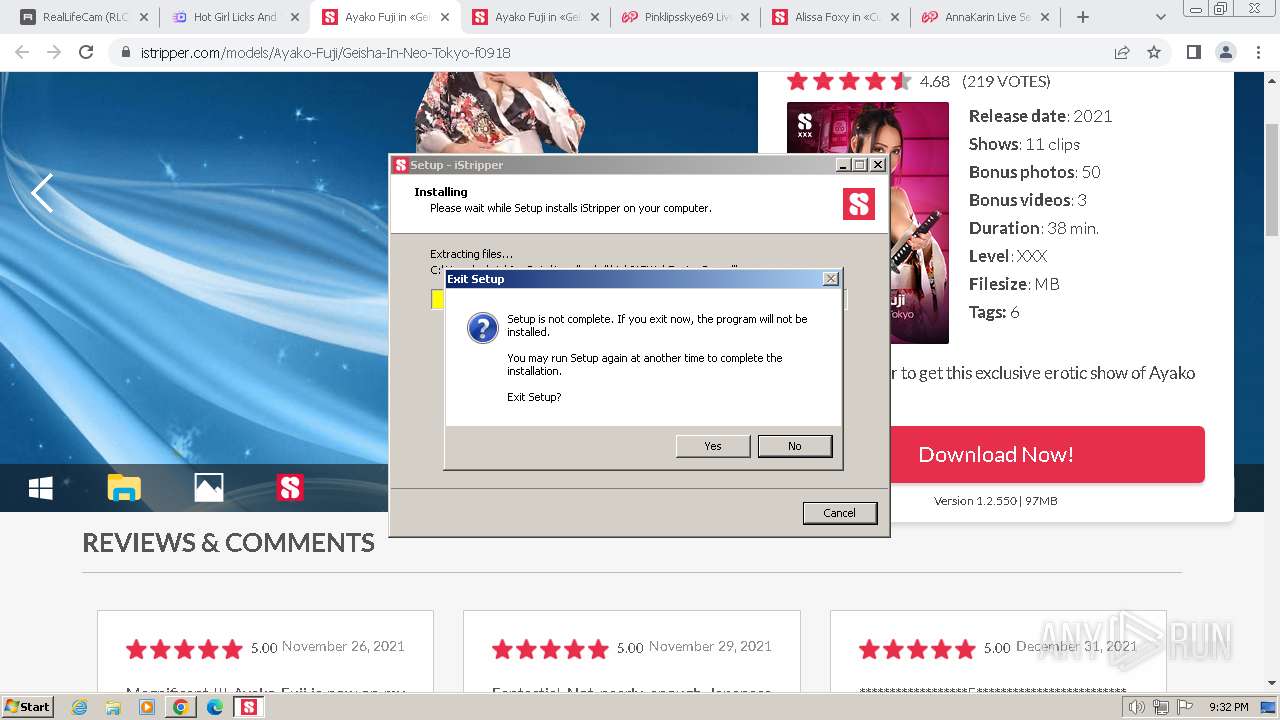Open the show cover thumbnail
This screenshot has width=1280, height=720.
click(868, 223)
